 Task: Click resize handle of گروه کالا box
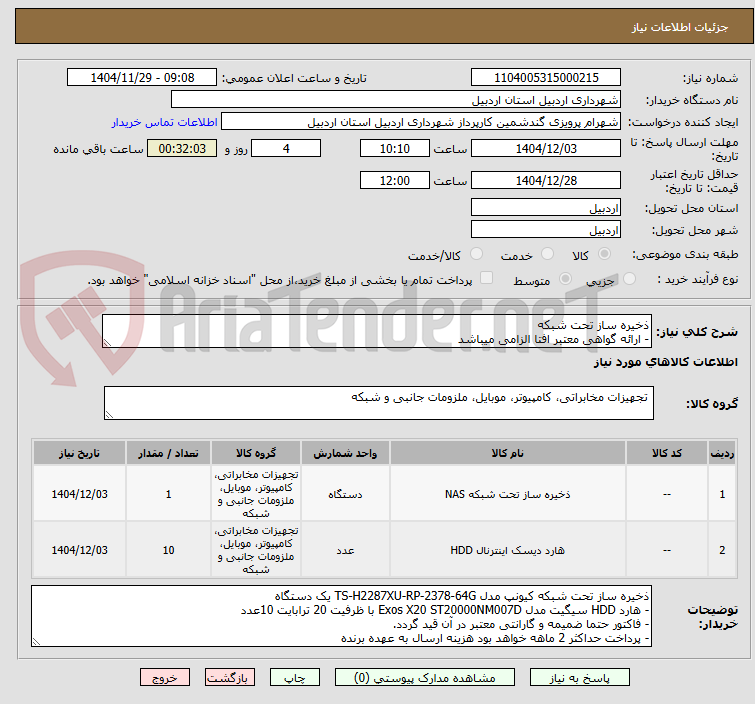[109, 415]
